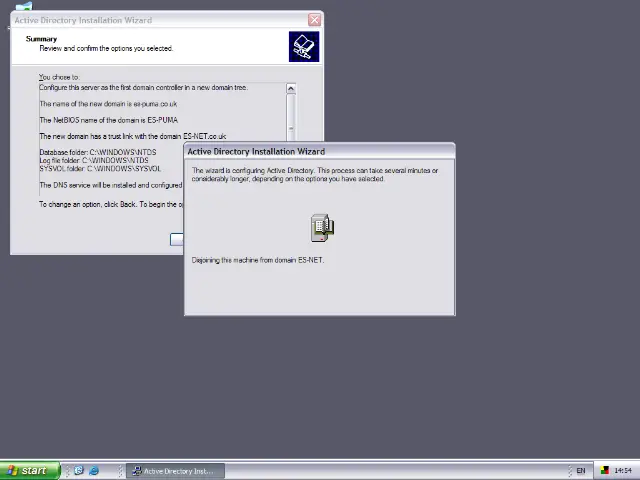Click the summary text box scrollbar track
The height and width of the screenshot is (480, 640).
[290, 108]
